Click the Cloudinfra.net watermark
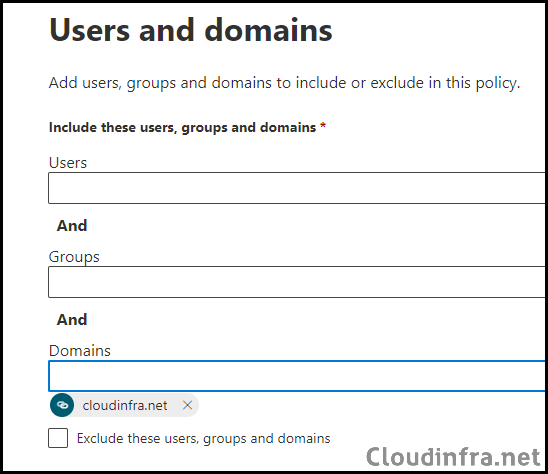Screen dimensions: 548x474 pos(453,457)
